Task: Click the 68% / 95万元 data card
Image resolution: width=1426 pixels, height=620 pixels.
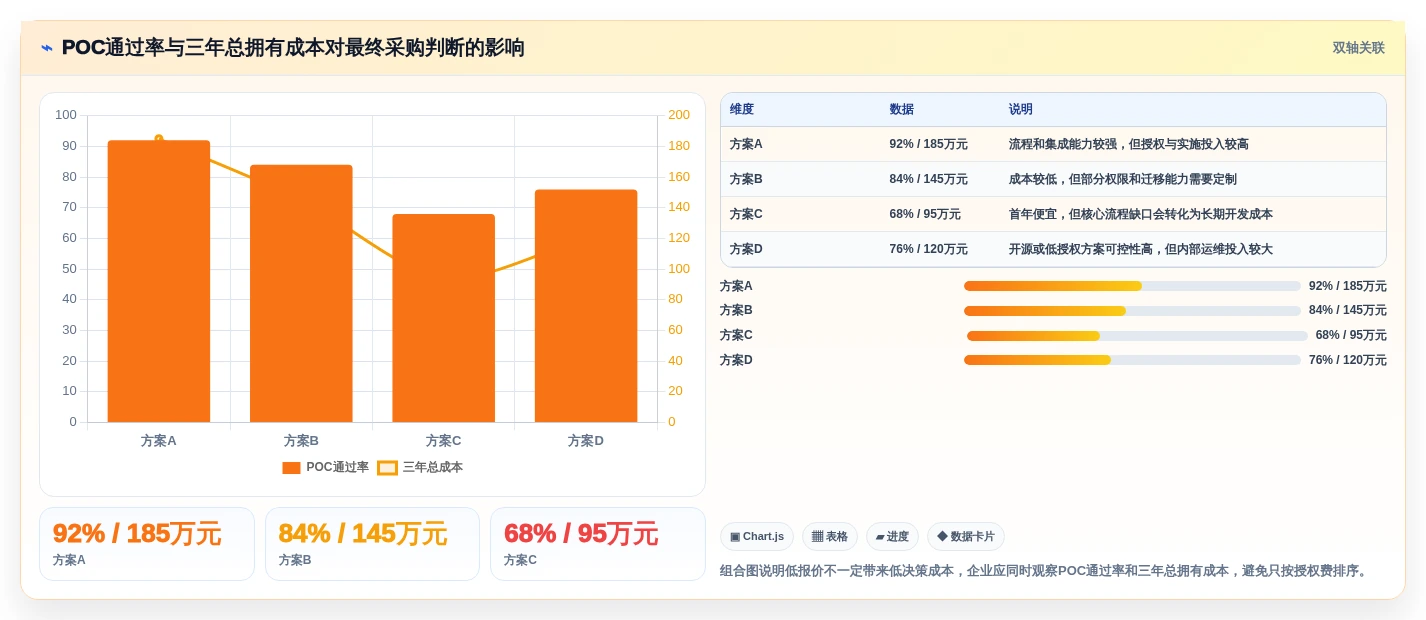Action: [x=598, y=544]
